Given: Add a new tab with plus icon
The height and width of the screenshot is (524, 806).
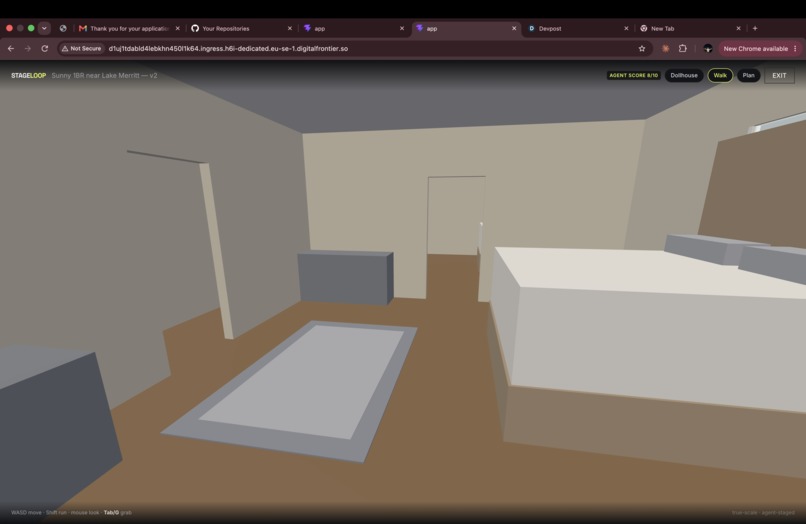Looking at the screenshot, I should point(755,28).
